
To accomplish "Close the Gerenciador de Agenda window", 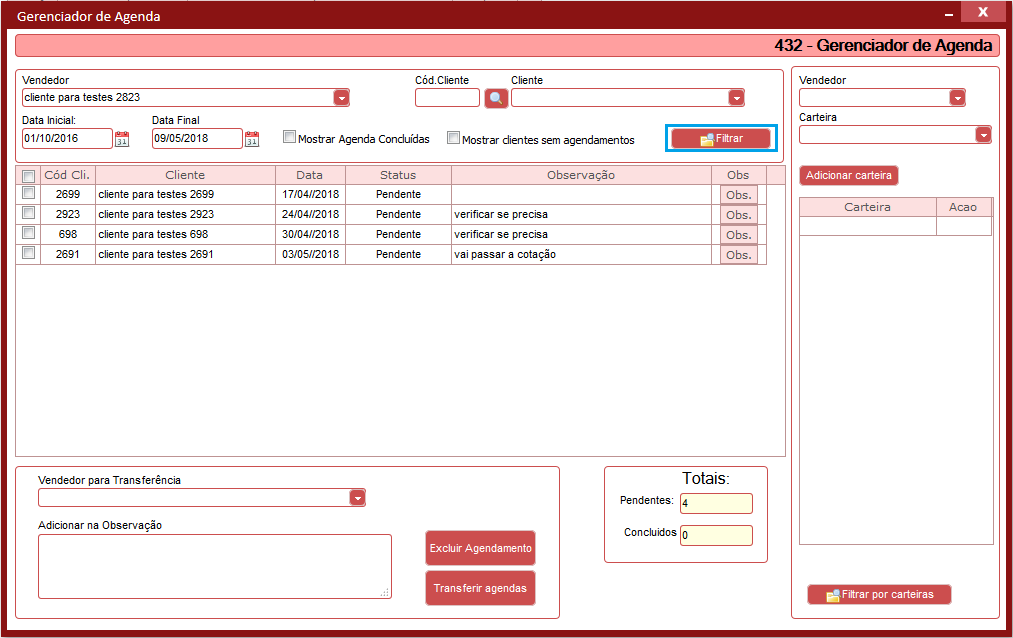I will pos(983,12).
